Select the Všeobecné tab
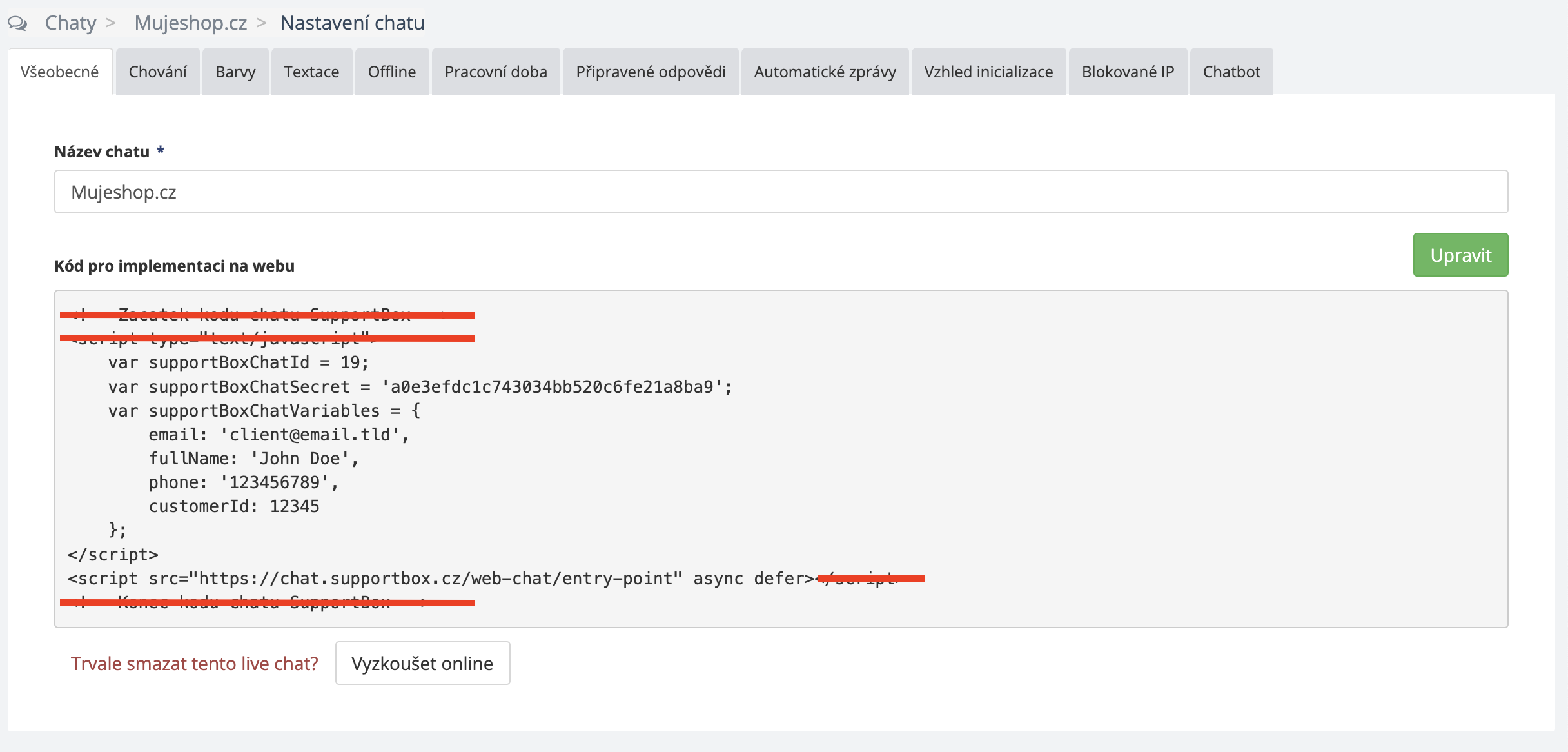 (60, 72)
